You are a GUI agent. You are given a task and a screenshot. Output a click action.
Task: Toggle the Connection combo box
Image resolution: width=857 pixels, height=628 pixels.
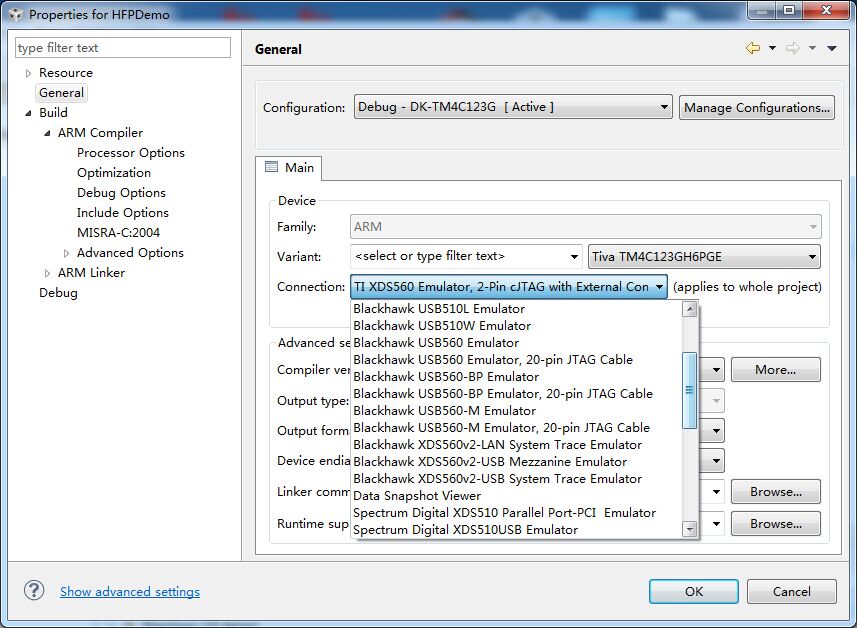(x=508, y=286)
